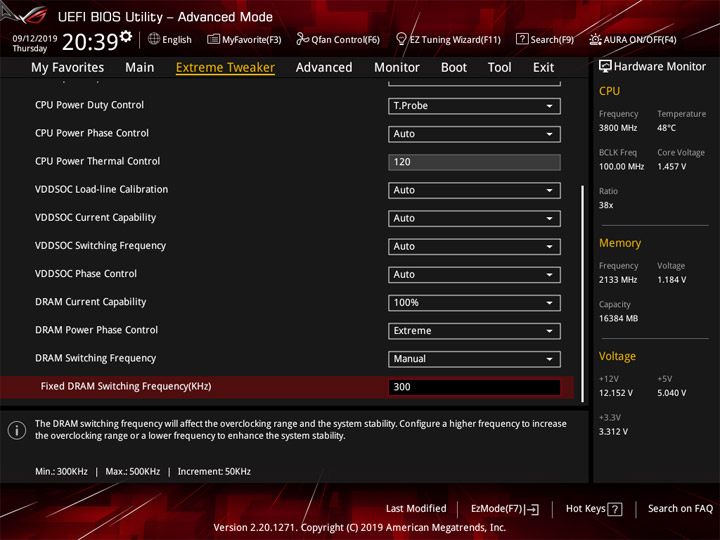The height and width of the screenshot is (540, 720).
Task: Click the settings gear beside the clock
Action: tap(126, 36)
